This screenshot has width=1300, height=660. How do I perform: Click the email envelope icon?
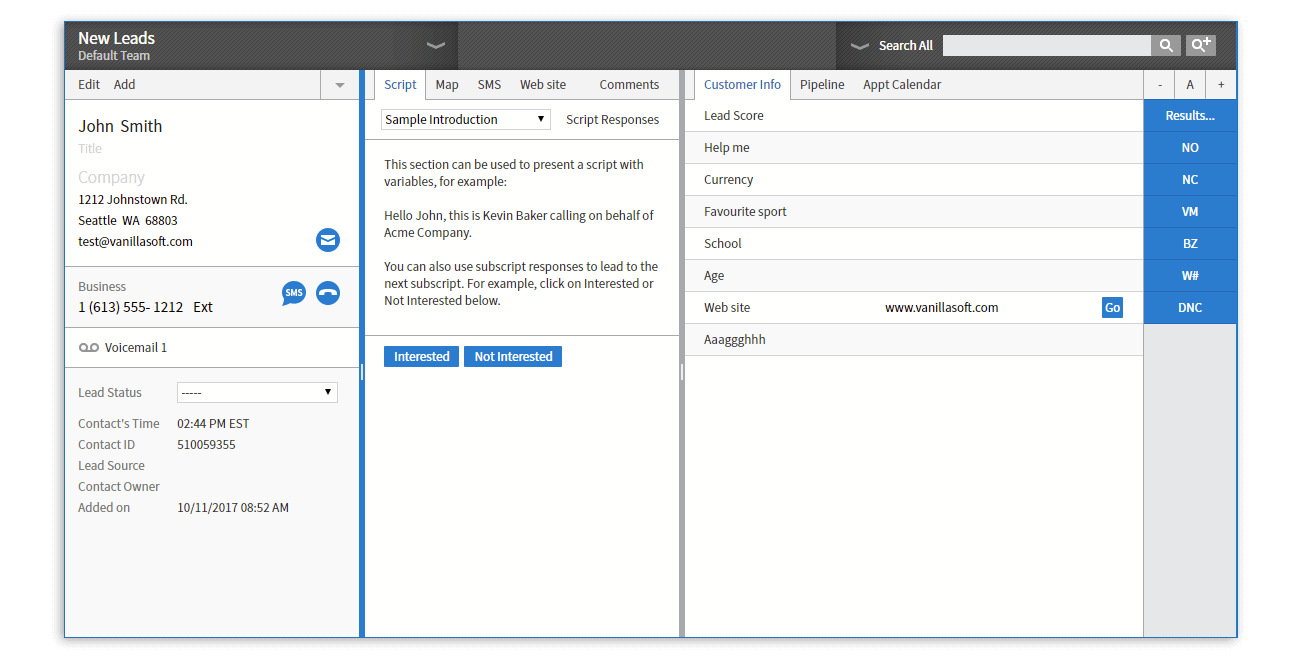pyautogui.click(x=328, y=240)
